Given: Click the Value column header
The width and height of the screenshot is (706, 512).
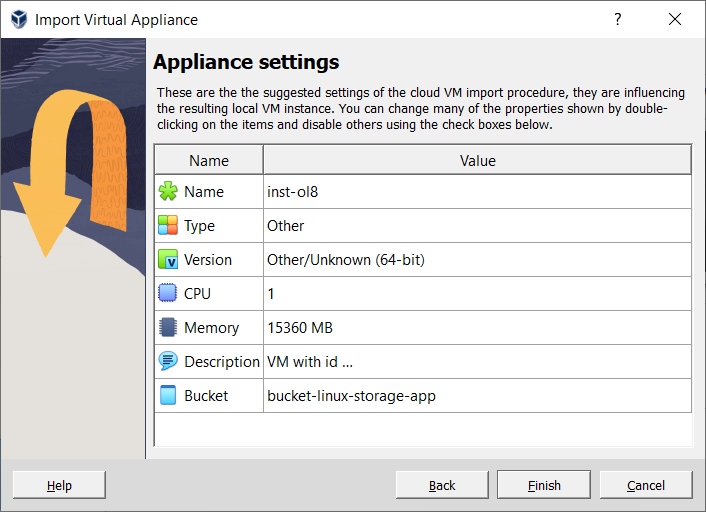Looking at the screenshot, I should pyautogui.click(x=477, y=160).
